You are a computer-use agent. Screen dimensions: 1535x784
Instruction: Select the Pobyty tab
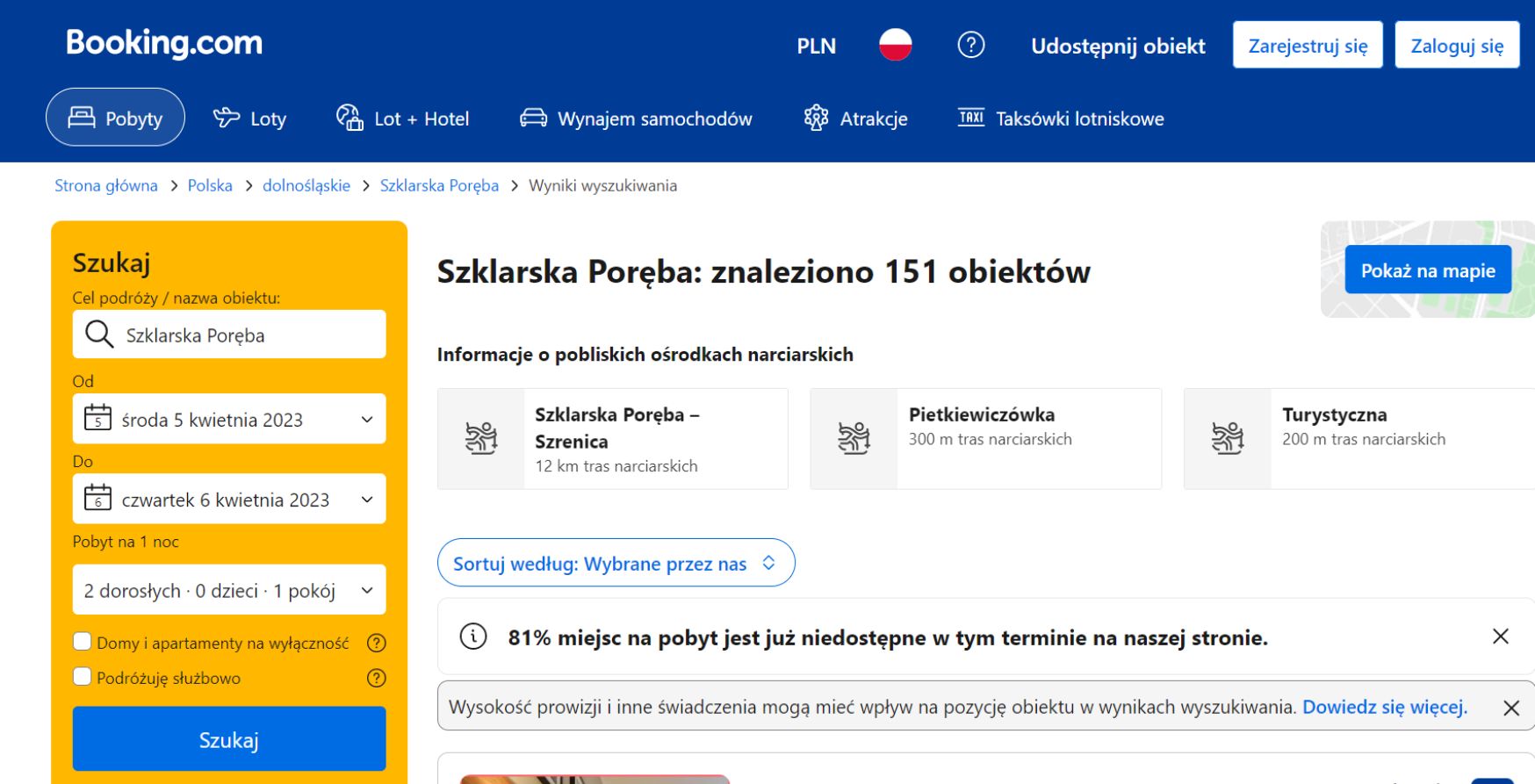pos(115,118)
